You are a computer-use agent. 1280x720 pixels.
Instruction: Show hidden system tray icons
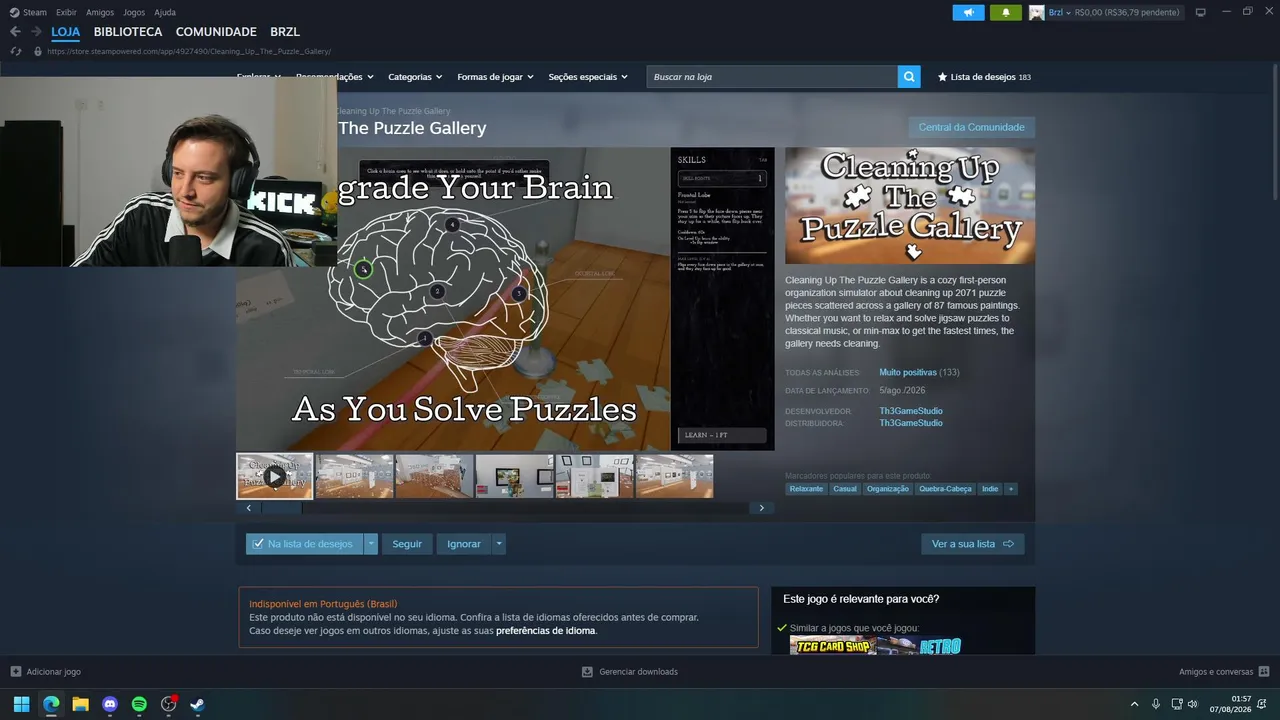tap(1134, 704)
